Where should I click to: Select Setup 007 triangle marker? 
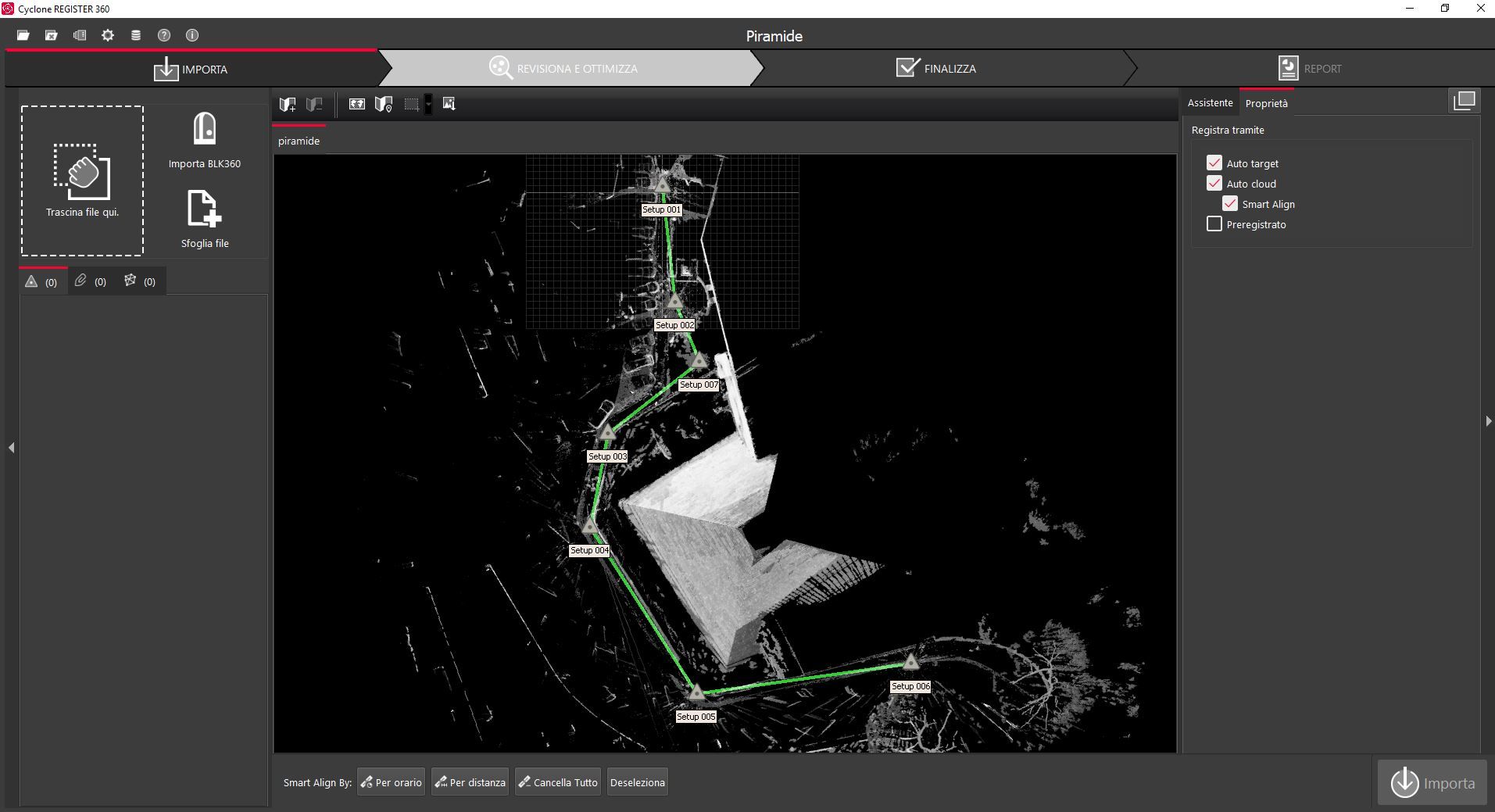(x=699, y=360)
